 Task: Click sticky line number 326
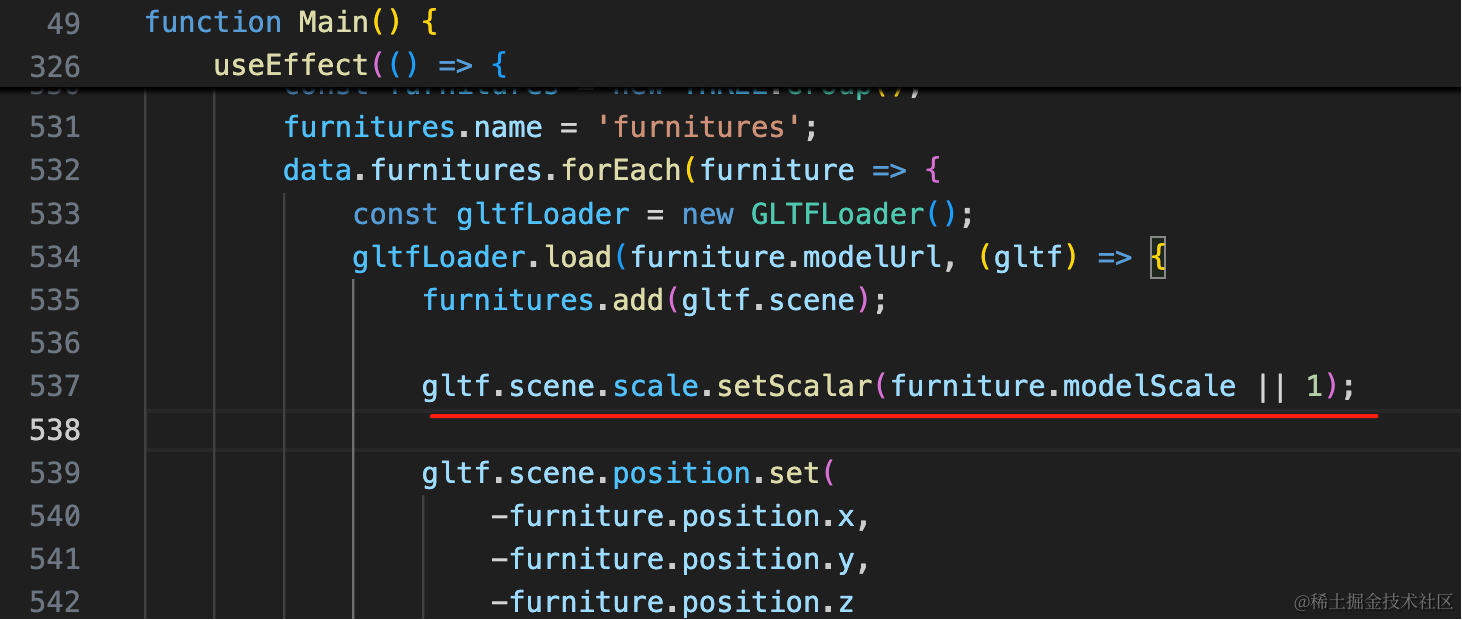[x=54, y=66]
